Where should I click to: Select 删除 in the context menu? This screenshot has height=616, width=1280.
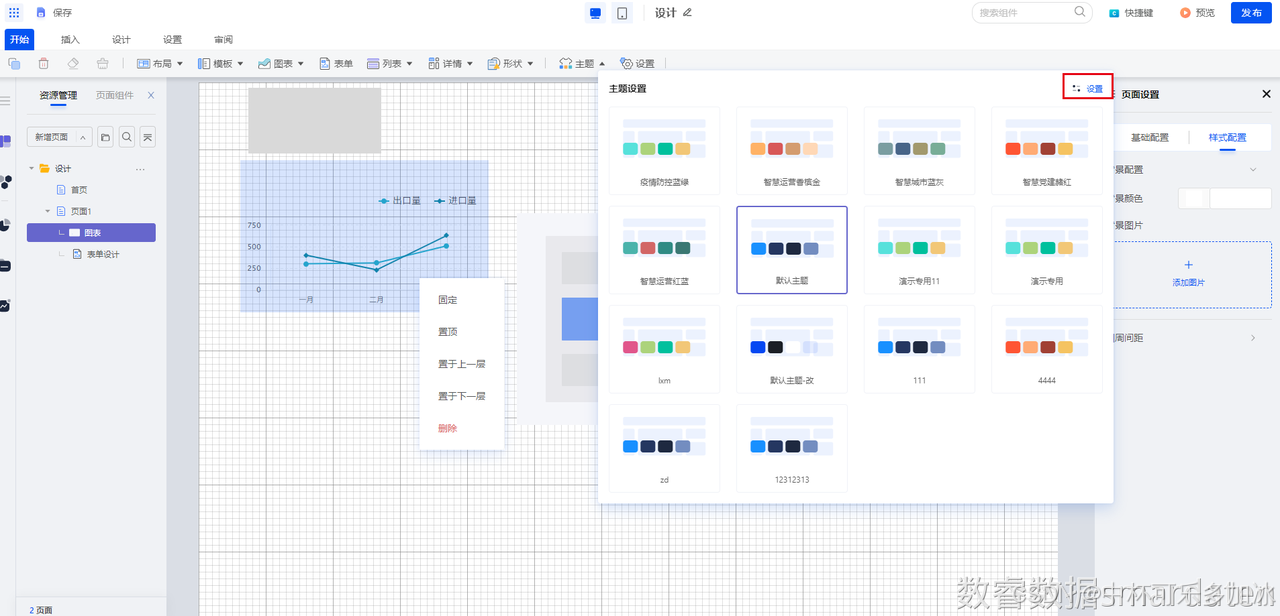tap(447, 428)
